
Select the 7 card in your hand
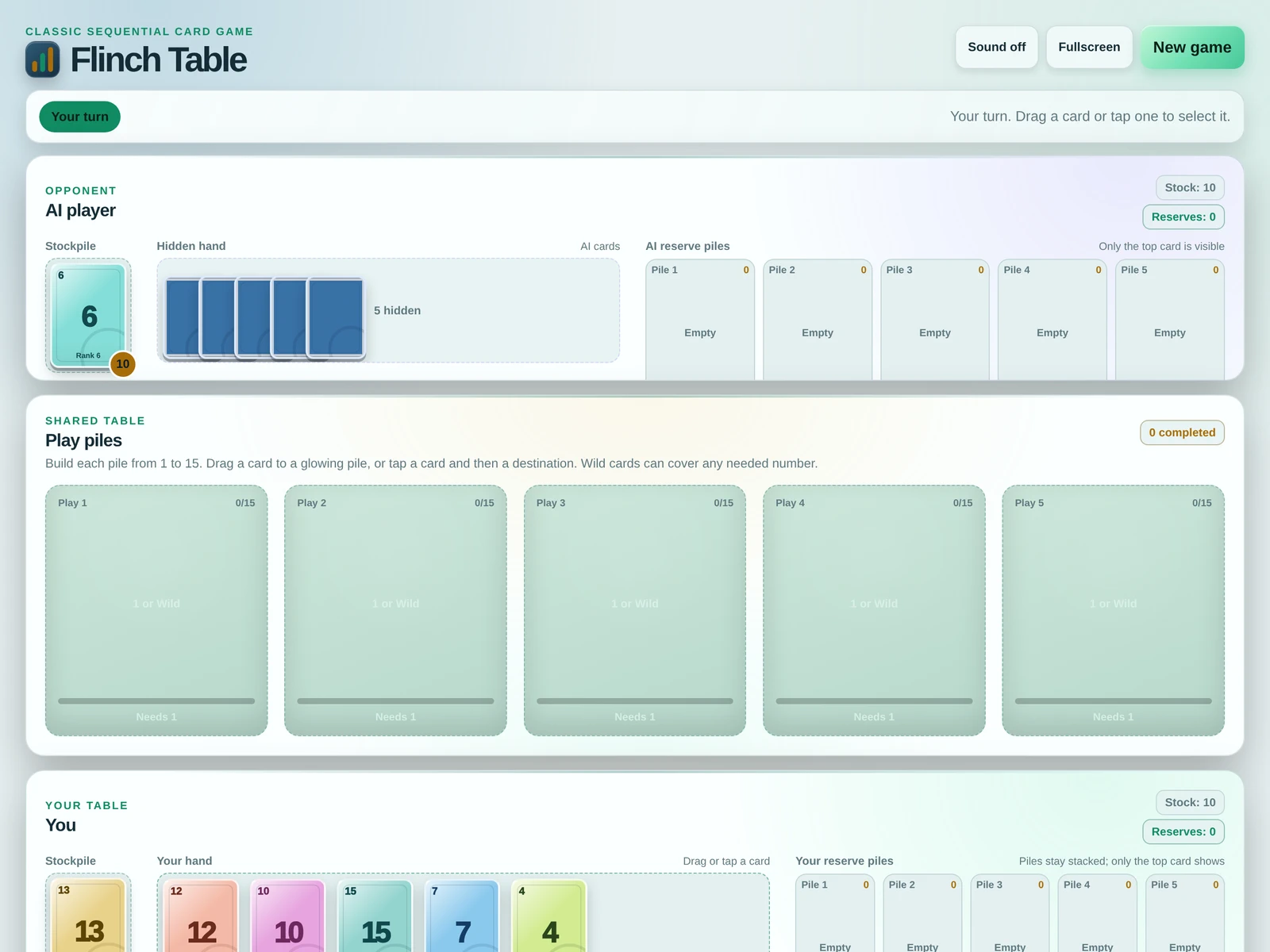pyautogui.click(x=463, y=916)
